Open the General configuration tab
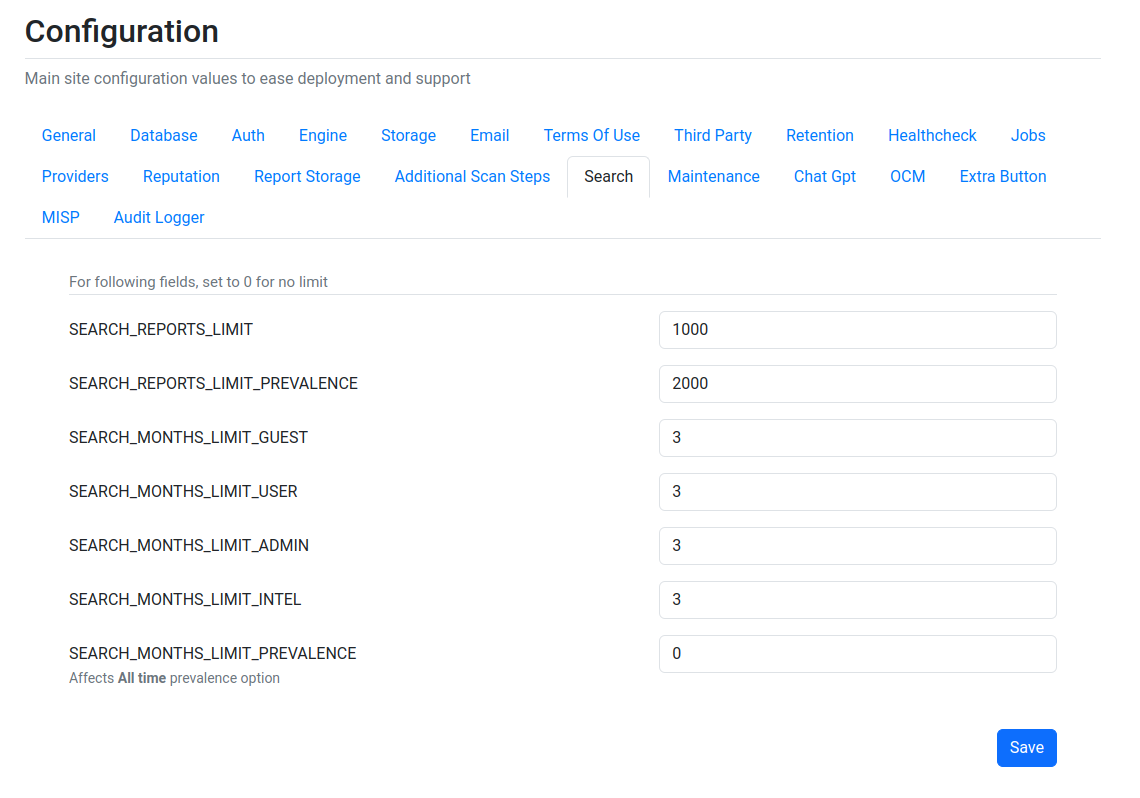This screenshot has height=798, width=1140. click(x=68, y=136)
